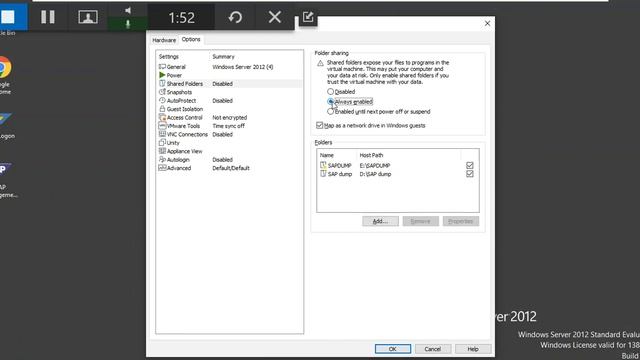Click Windows Server 2012 (4) summary text
The image size is (640, 360).
coord(242,67)
